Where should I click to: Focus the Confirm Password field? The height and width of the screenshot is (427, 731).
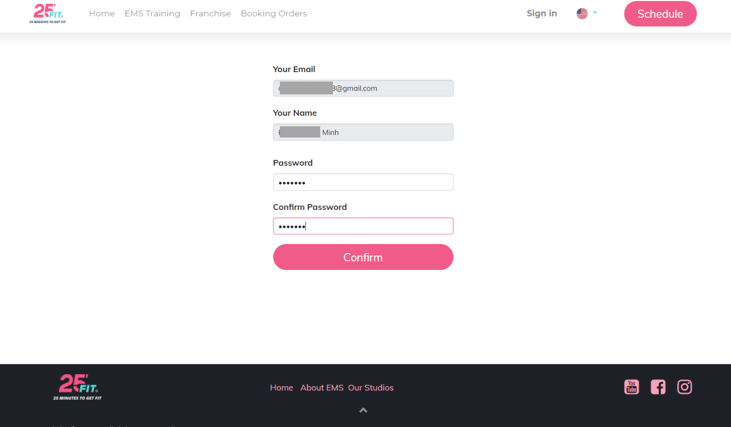point(363,226)
